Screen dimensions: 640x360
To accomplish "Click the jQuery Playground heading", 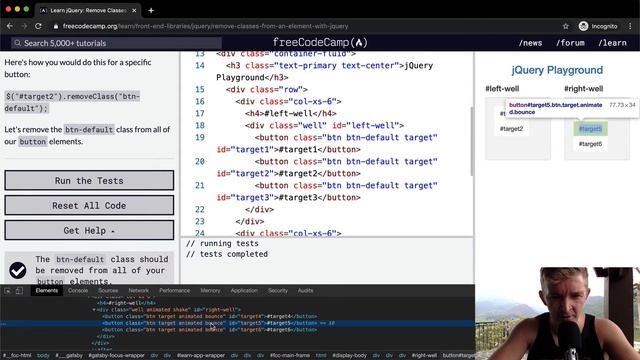I will pyautogui.click(x=557, y=70).
